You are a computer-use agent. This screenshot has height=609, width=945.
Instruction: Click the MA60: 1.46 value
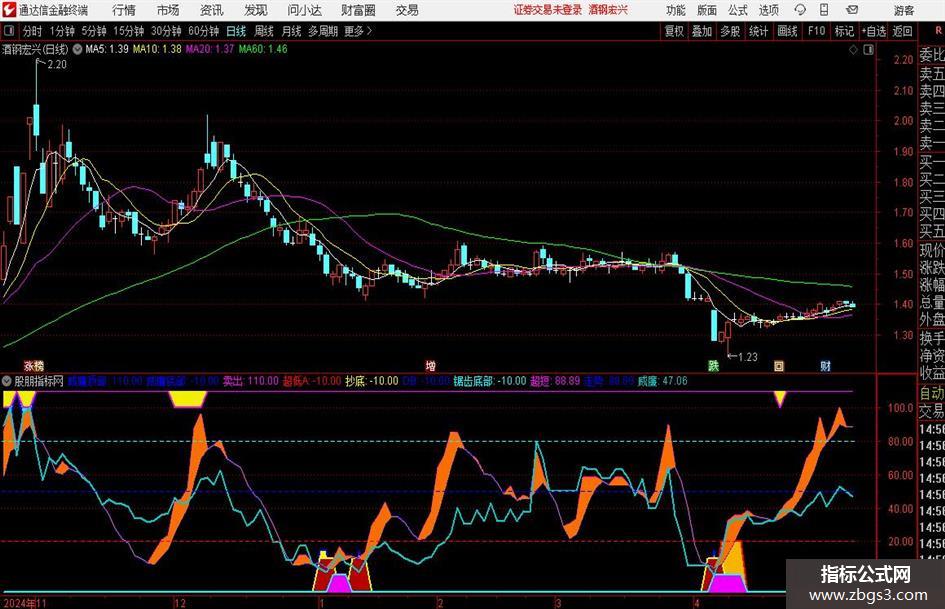(x=263, y=49)
